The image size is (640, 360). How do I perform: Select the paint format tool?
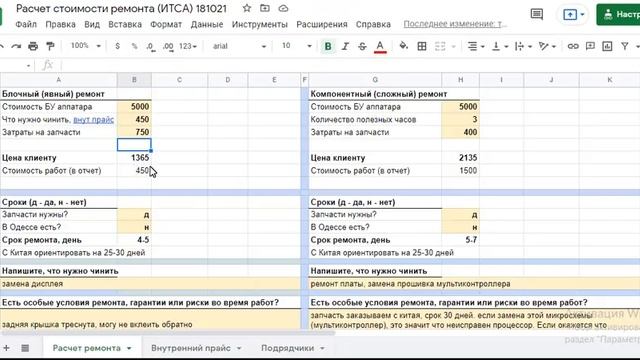(50, 46)
